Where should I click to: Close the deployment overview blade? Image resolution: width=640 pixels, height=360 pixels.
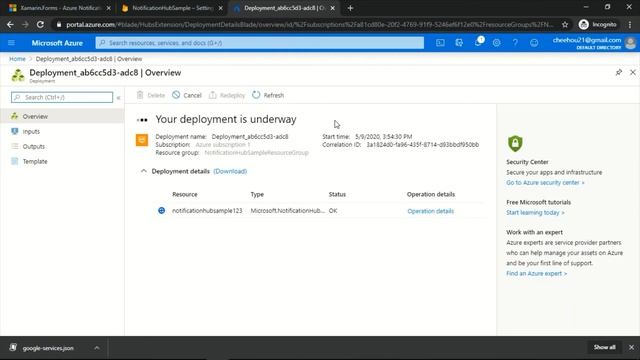point(633,72)
